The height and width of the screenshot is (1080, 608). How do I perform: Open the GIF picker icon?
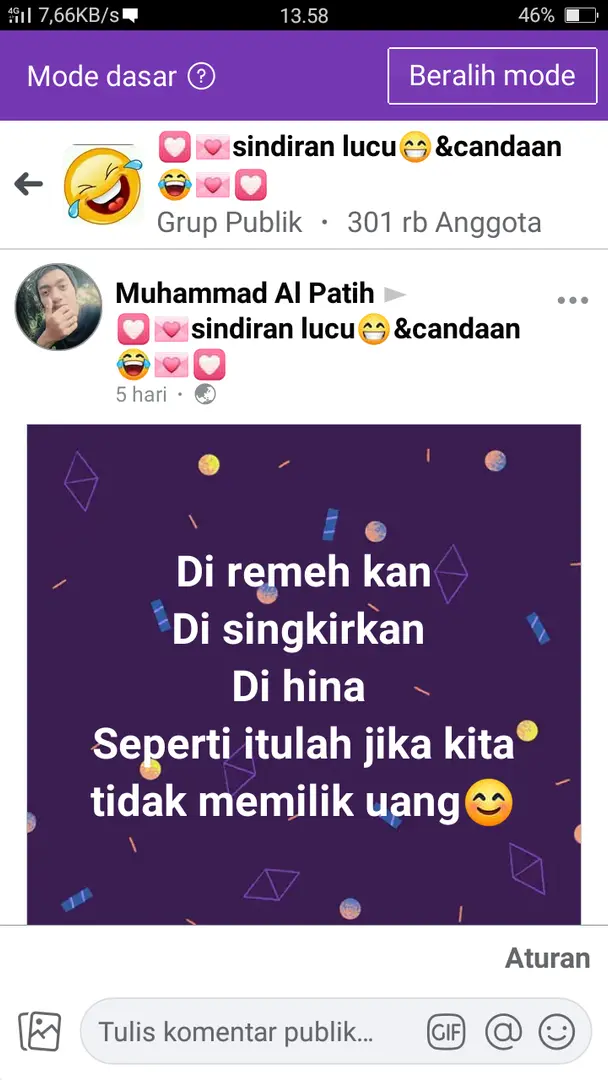click(445, 1032)
